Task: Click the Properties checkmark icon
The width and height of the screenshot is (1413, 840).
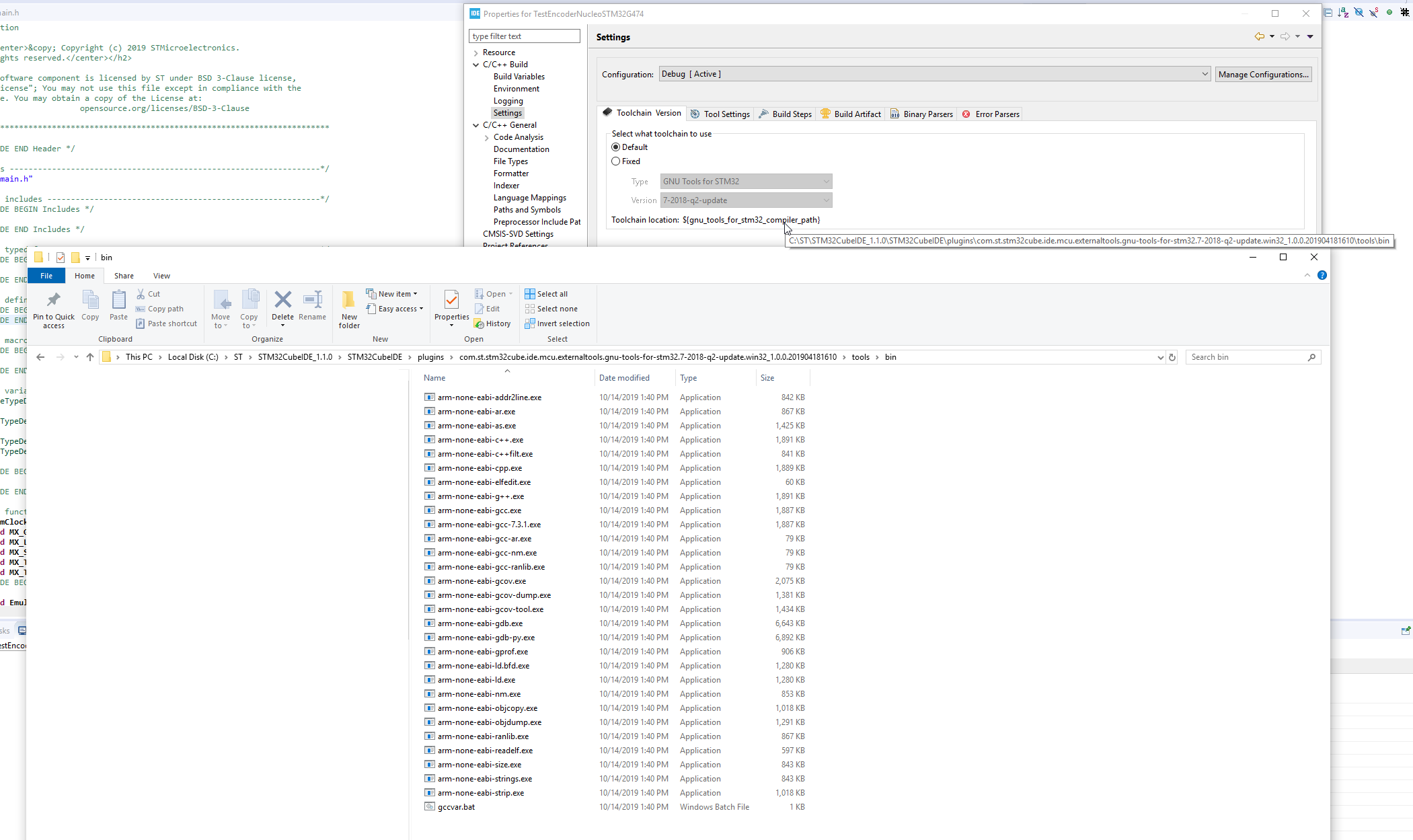Action: 451,299
